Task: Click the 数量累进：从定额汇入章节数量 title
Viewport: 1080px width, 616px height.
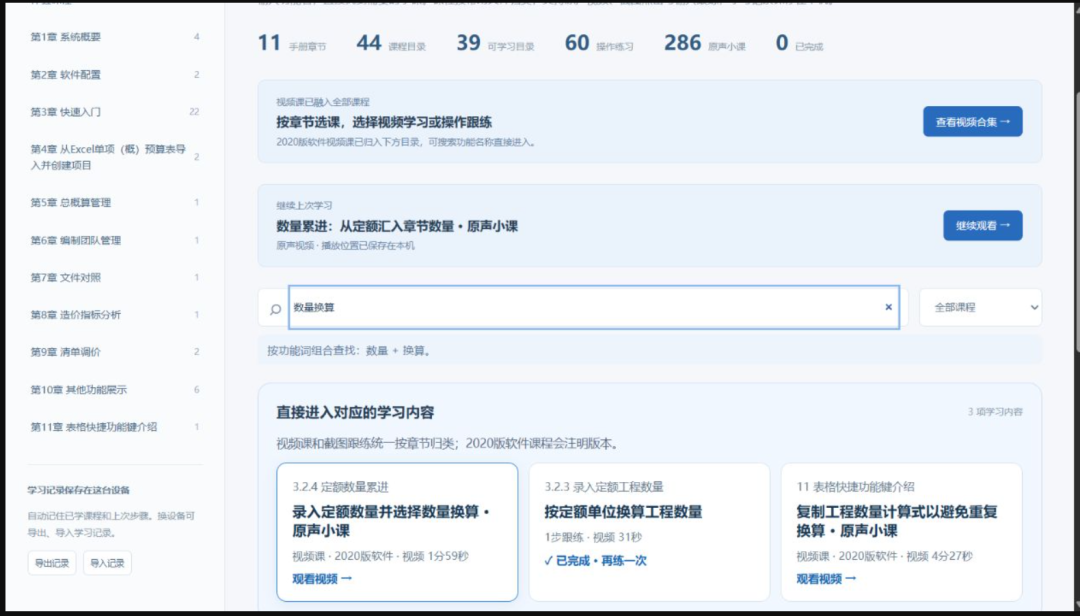Action: click(x=397, y=227)
